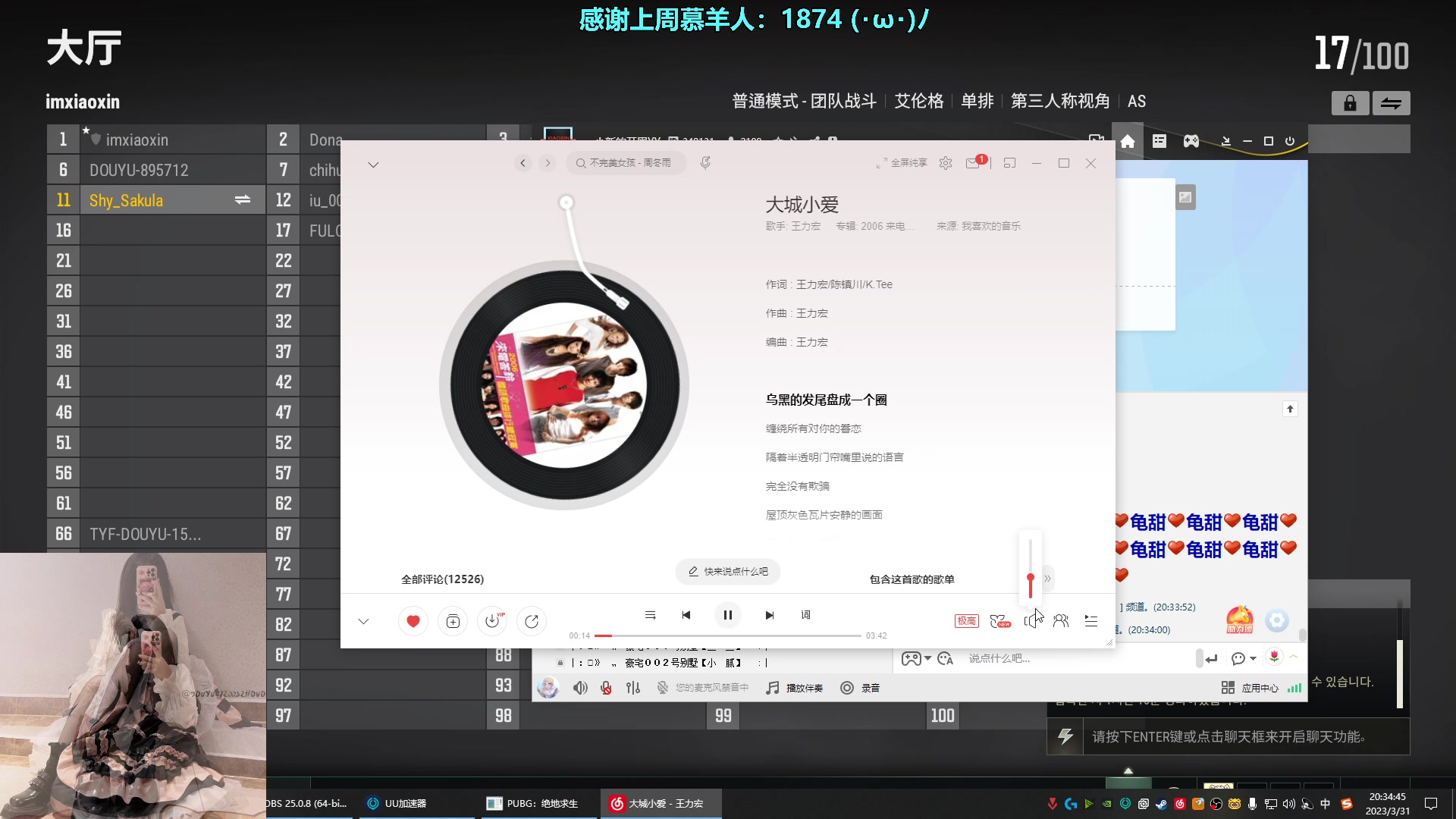Start 录音 recording
This screenshot has width=1456, height=819.
(x=861, y=688)
